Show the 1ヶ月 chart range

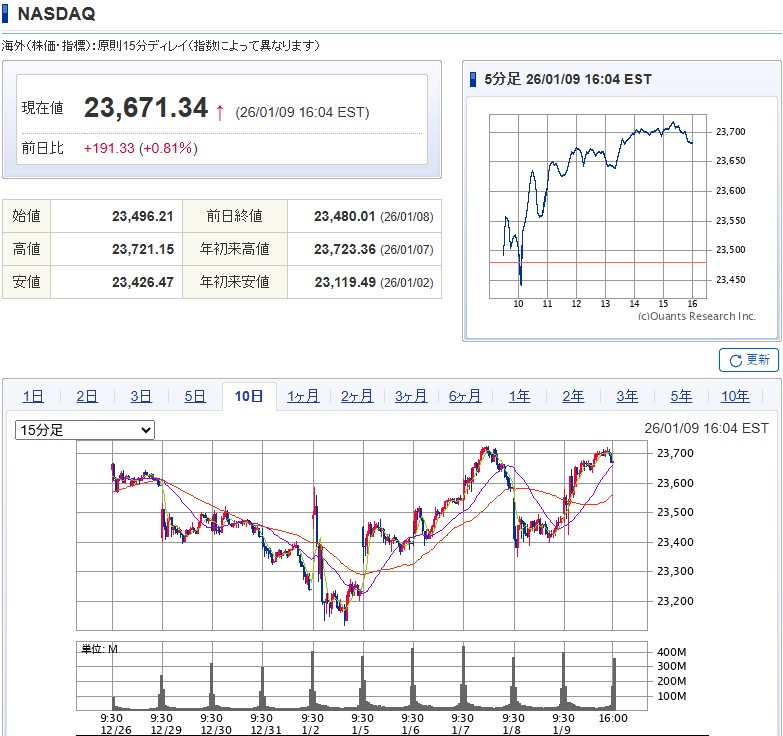[x=303, y=396]
